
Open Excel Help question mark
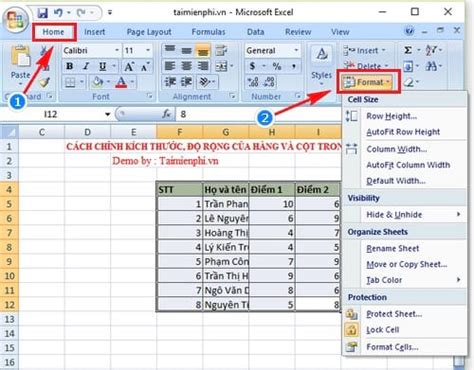(x=409, y=31)
